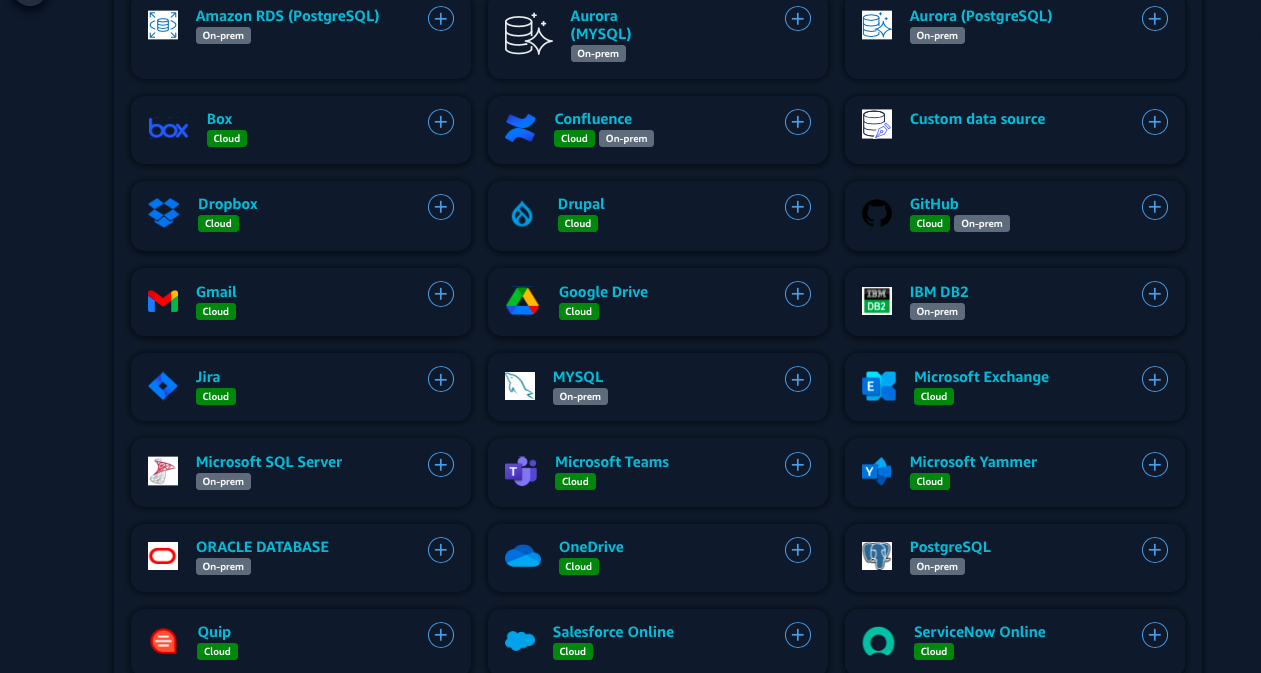The image size is (1261, 673).
Task: Add Microsoft Yammer using its plus button
Action: pyautogui.click(x=1155, y=464)
